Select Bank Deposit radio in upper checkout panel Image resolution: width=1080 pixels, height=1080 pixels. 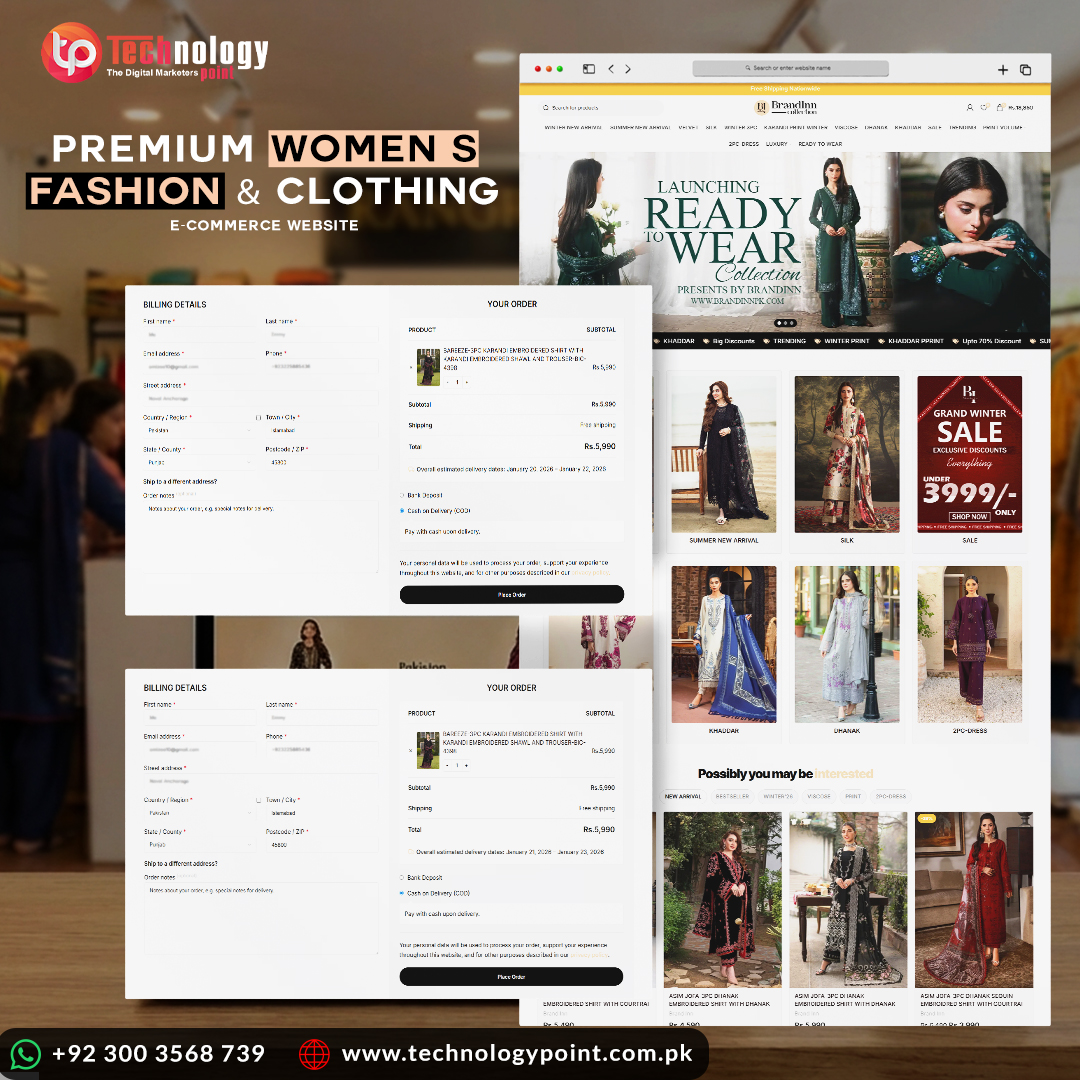(x=402, y=495)
